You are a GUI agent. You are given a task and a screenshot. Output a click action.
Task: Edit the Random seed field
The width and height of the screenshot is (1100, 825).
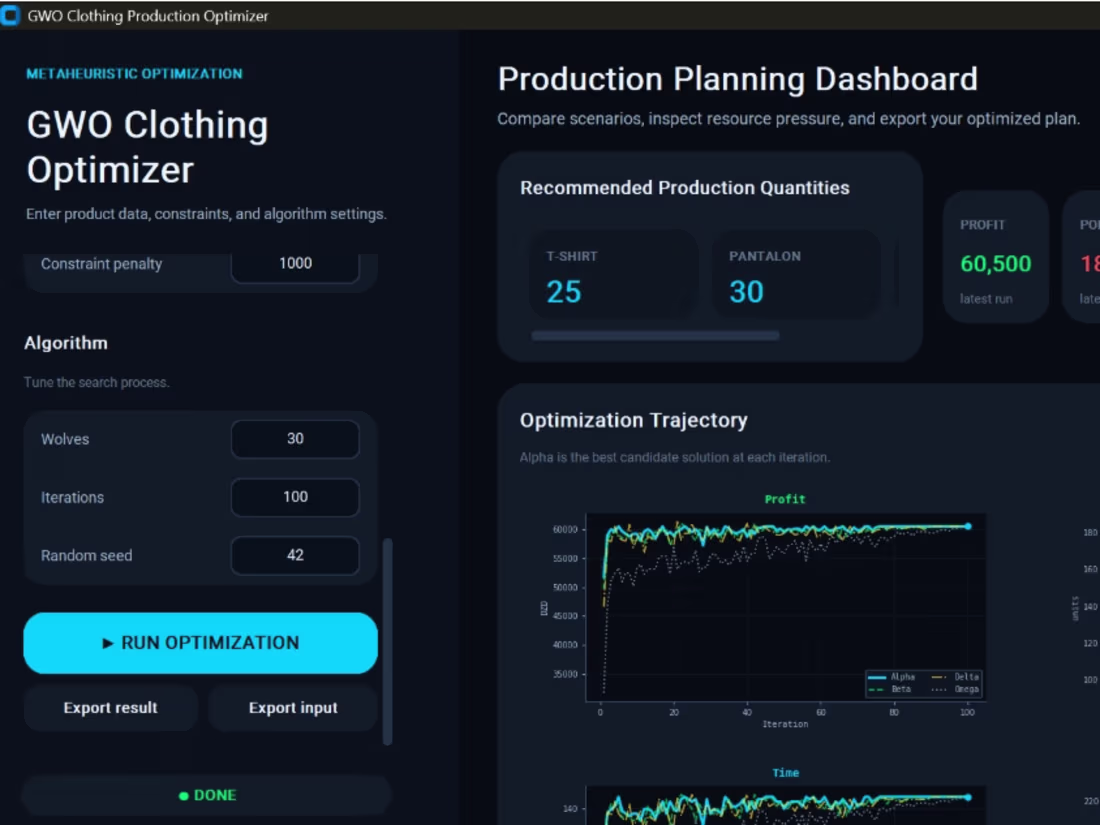[295, 556]
